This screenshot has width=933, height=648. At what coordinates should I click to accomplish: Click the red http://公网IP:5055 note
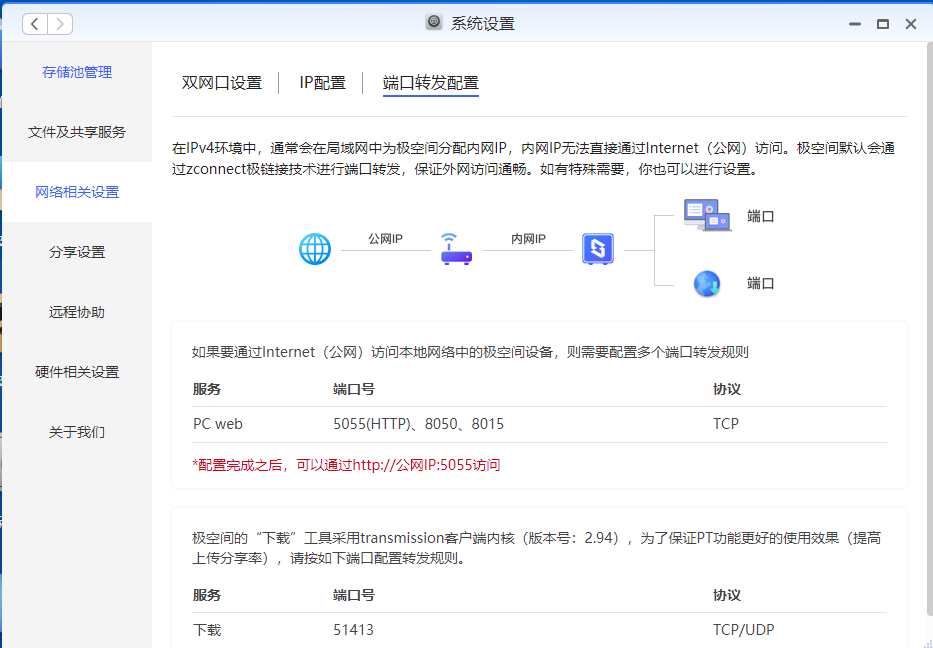(x=346, y=465)
